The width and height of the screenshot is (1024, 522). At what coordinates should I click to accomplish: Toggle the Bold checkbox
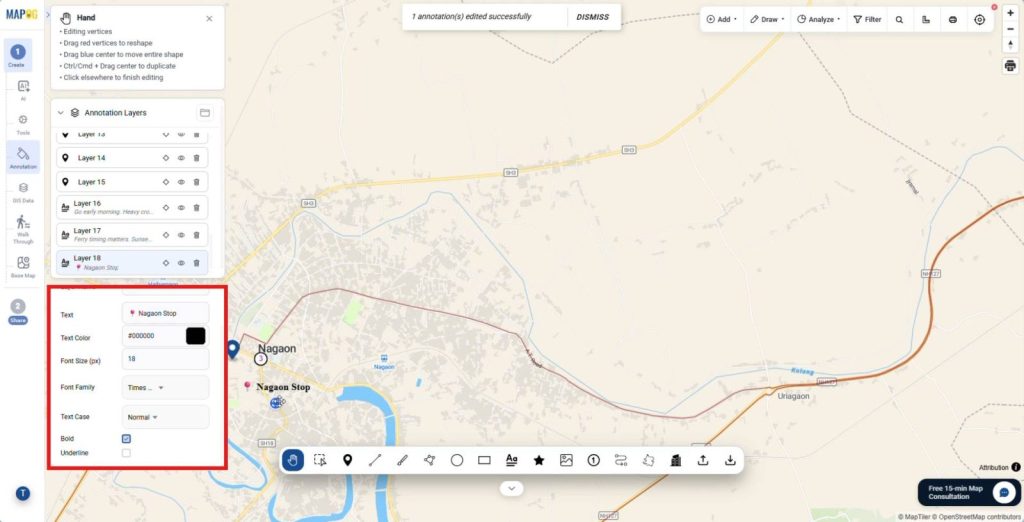click(126, 439)
